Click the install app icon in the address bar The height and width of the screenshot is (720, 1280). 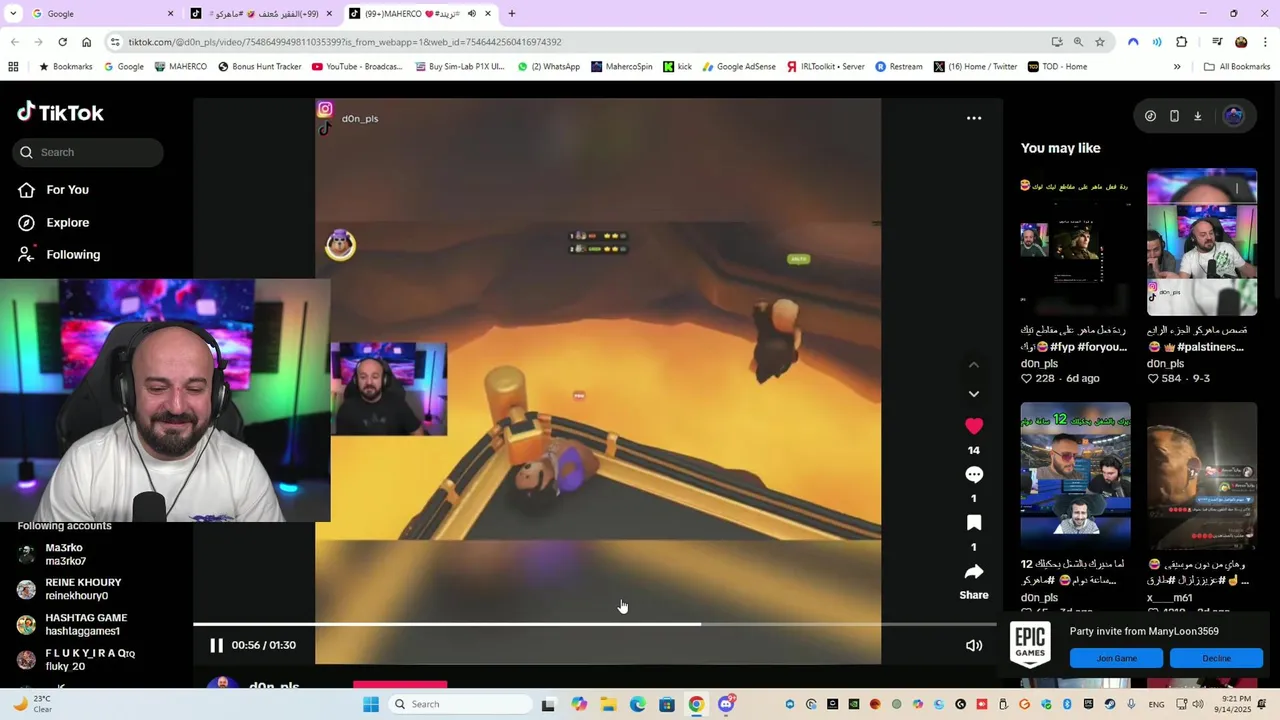pyautogui.click(x=1057, y=42)
